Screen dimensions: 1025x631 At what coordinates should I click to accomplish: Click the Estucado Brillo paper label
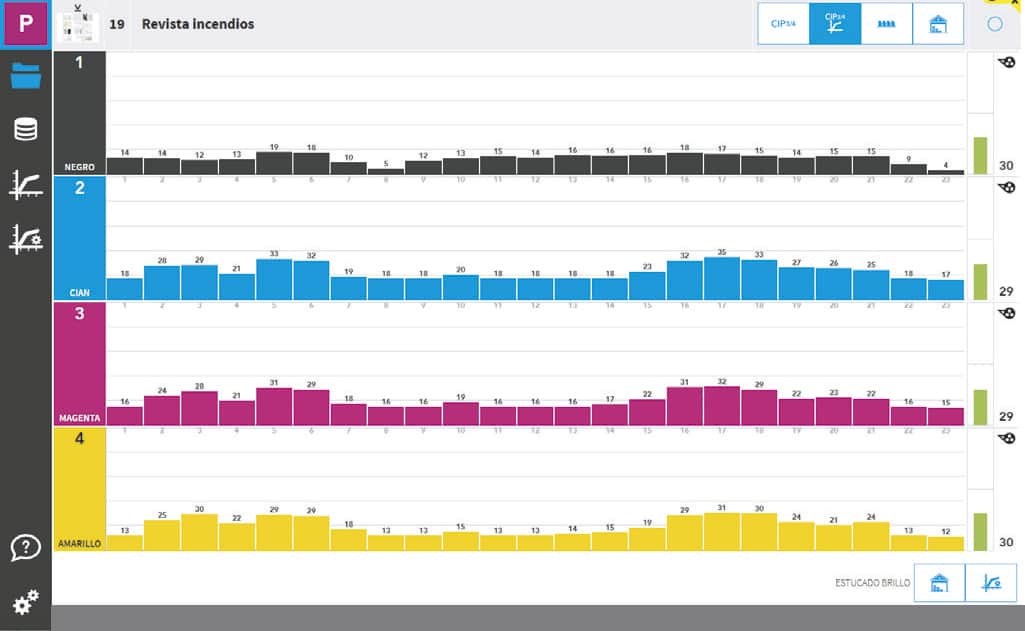click(x=872, y=583)
